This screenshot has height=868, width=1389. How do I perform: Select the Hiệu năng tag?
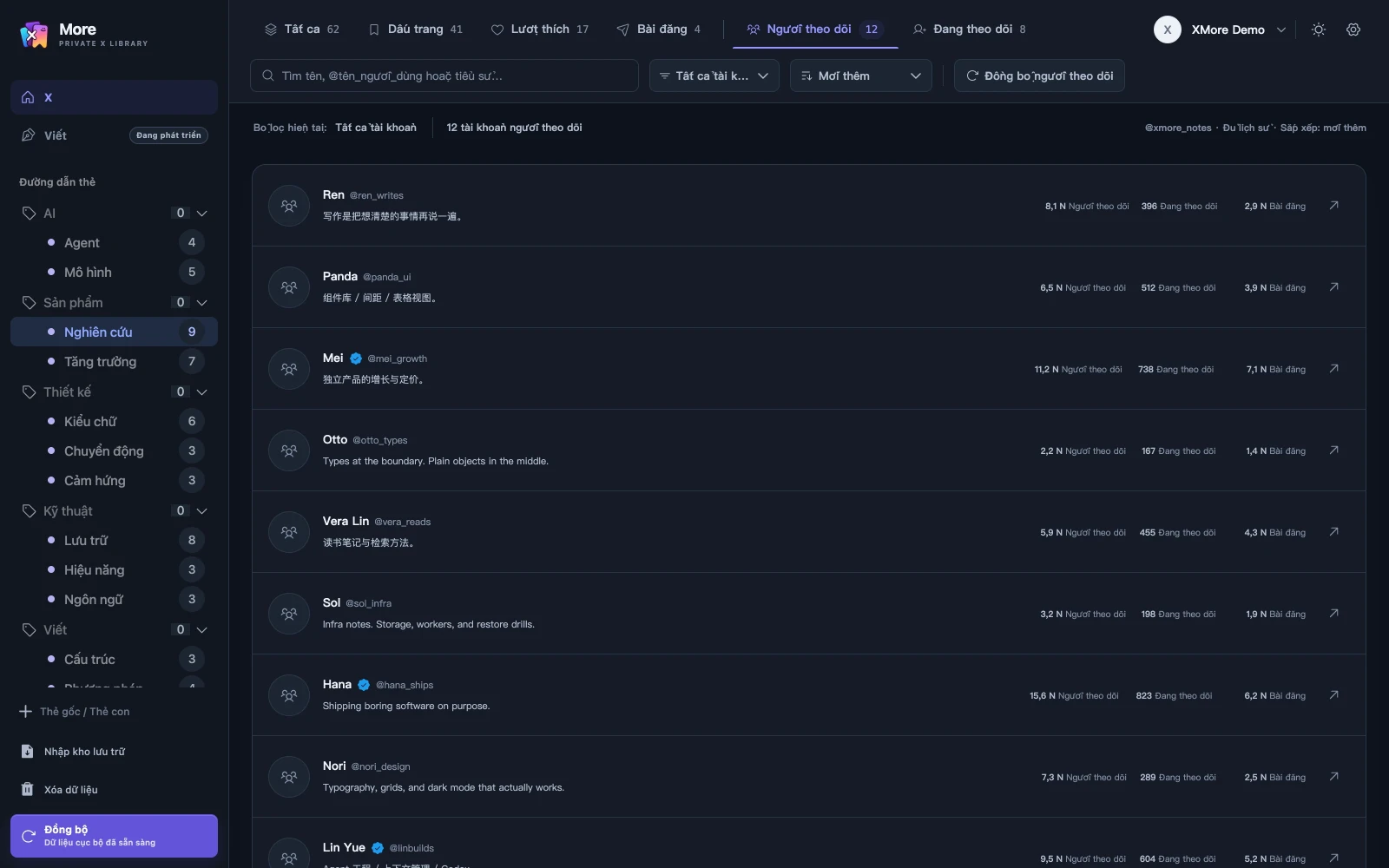pos(114,570)
